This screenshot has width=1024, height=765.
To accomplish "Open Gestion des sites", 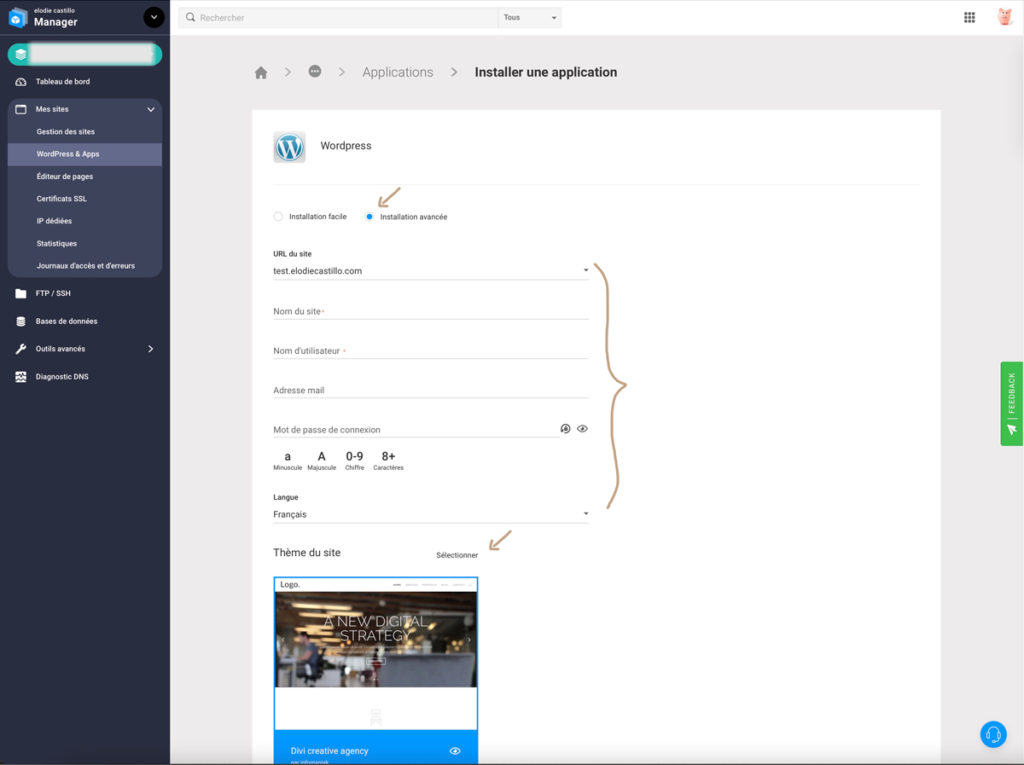I will (65, 132).
